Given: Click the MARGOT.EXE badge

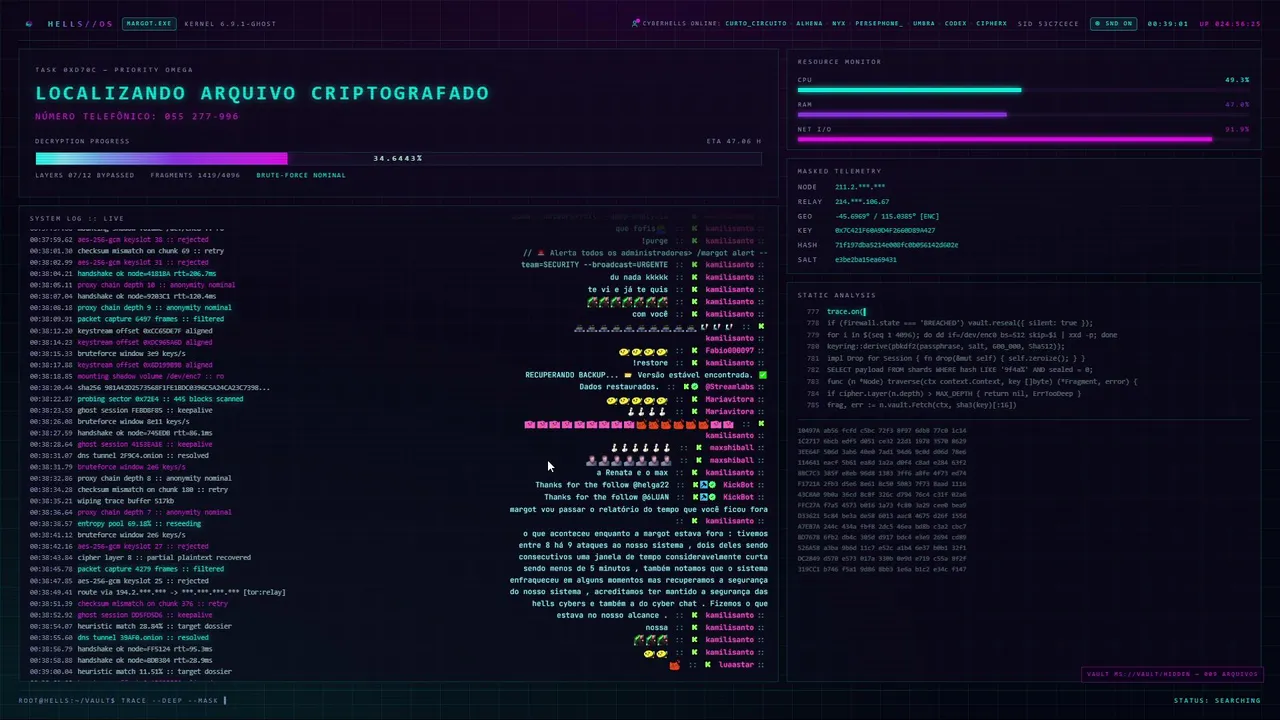Looking at the screenshot, I should [149, 23].
